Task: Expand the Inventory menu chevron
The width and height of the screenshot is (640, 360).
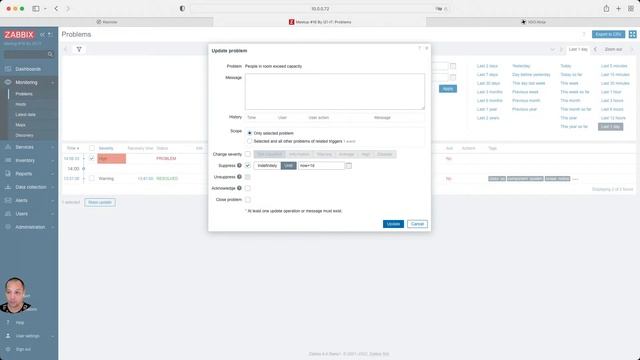Action: [53, 160]
